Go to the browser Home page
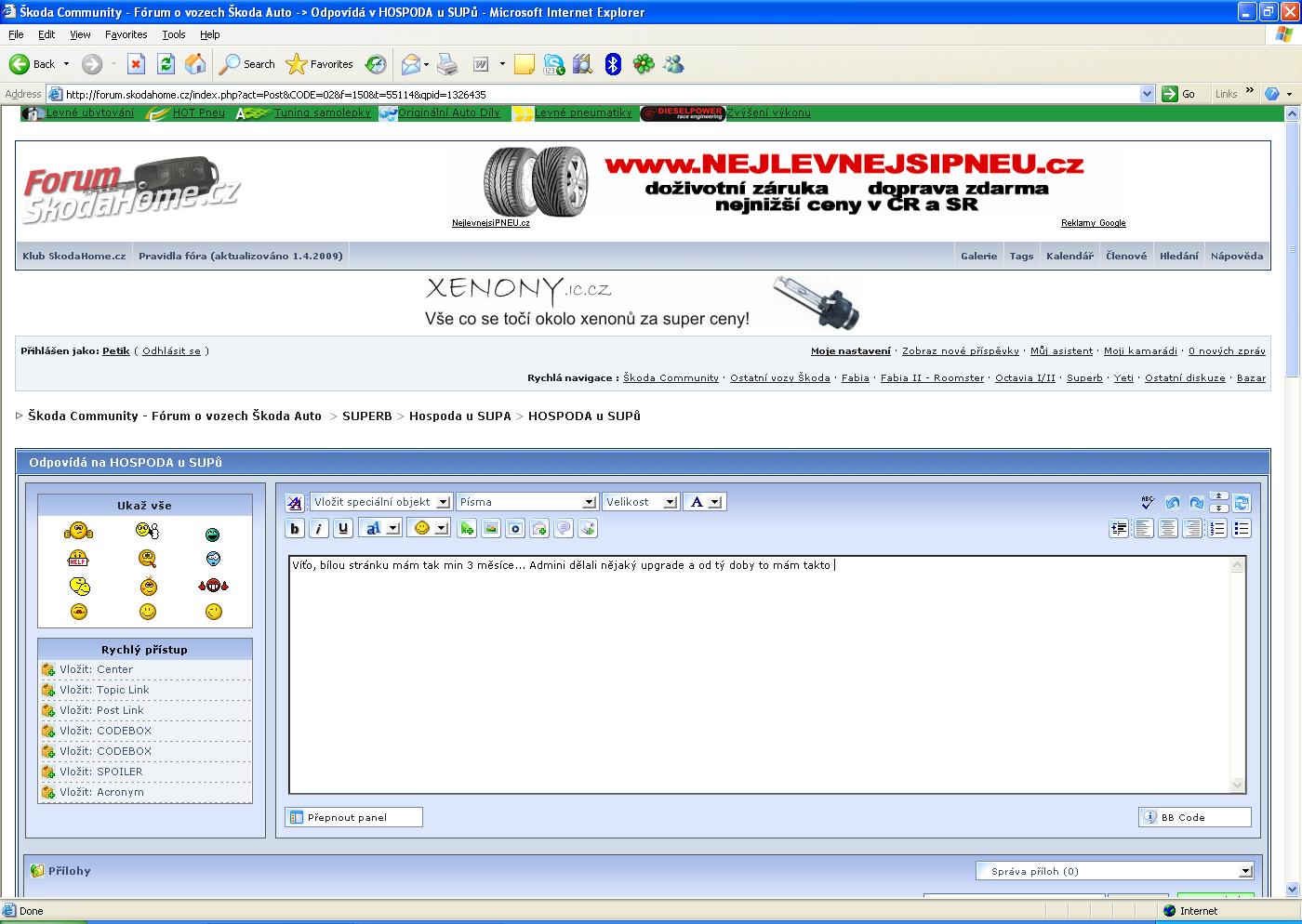The width and height of the screenshot is (1302, 924). click(x=195, y=64)
